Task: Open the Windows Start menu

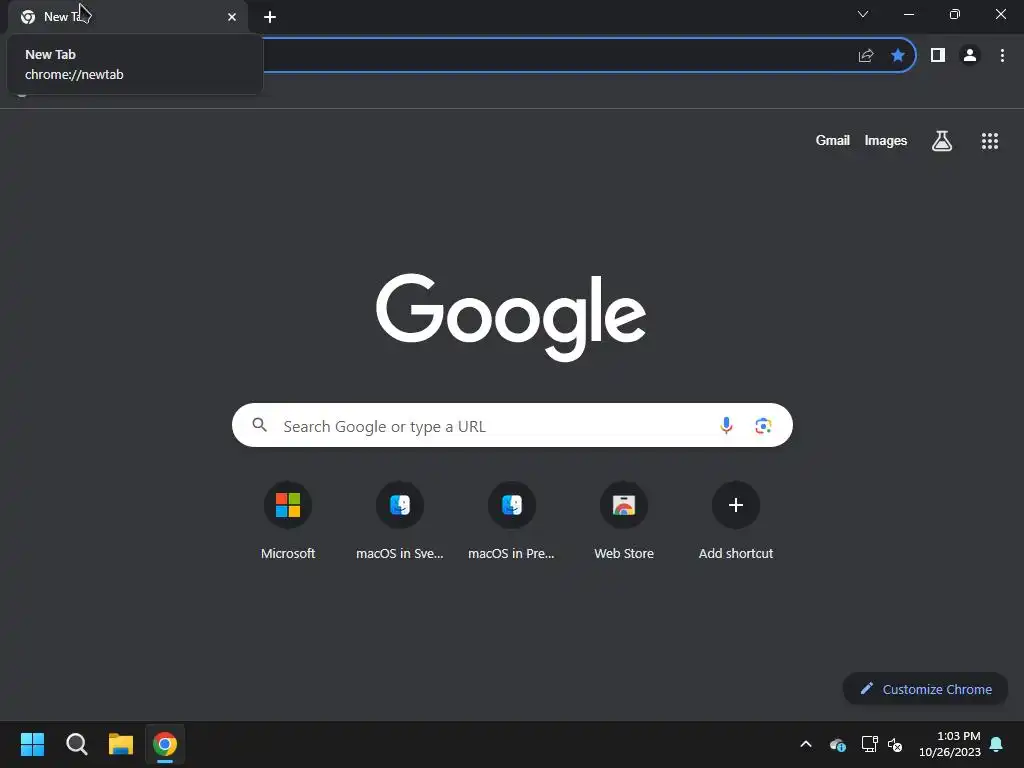Action: click(32, 744)
